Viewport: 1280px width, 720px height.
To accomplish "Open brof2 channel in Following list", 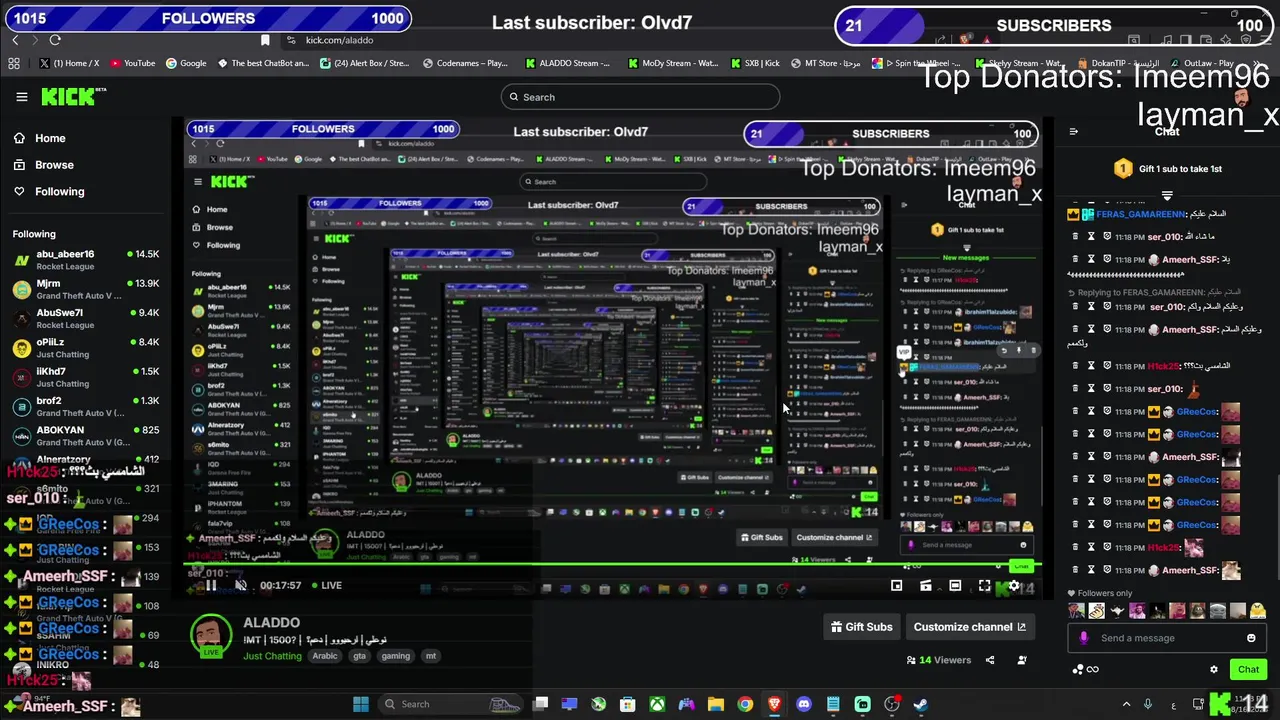I will tap(86, 406).
